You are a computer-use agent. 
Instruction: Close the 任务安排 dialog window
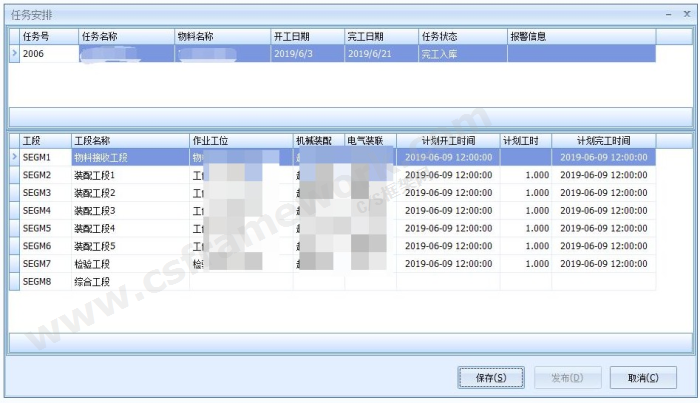(x=685, y=15)
